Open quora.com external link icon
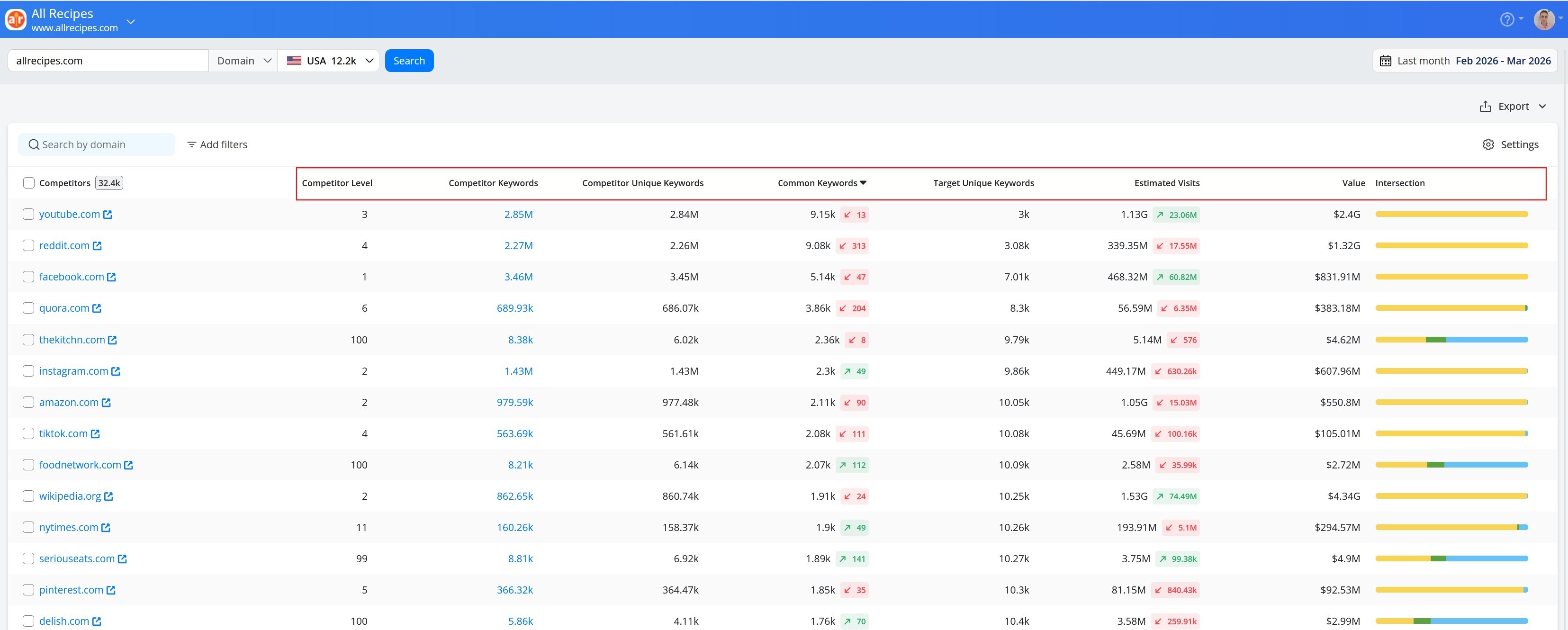Screen dimensions: 1568x630 click(97, 309)
